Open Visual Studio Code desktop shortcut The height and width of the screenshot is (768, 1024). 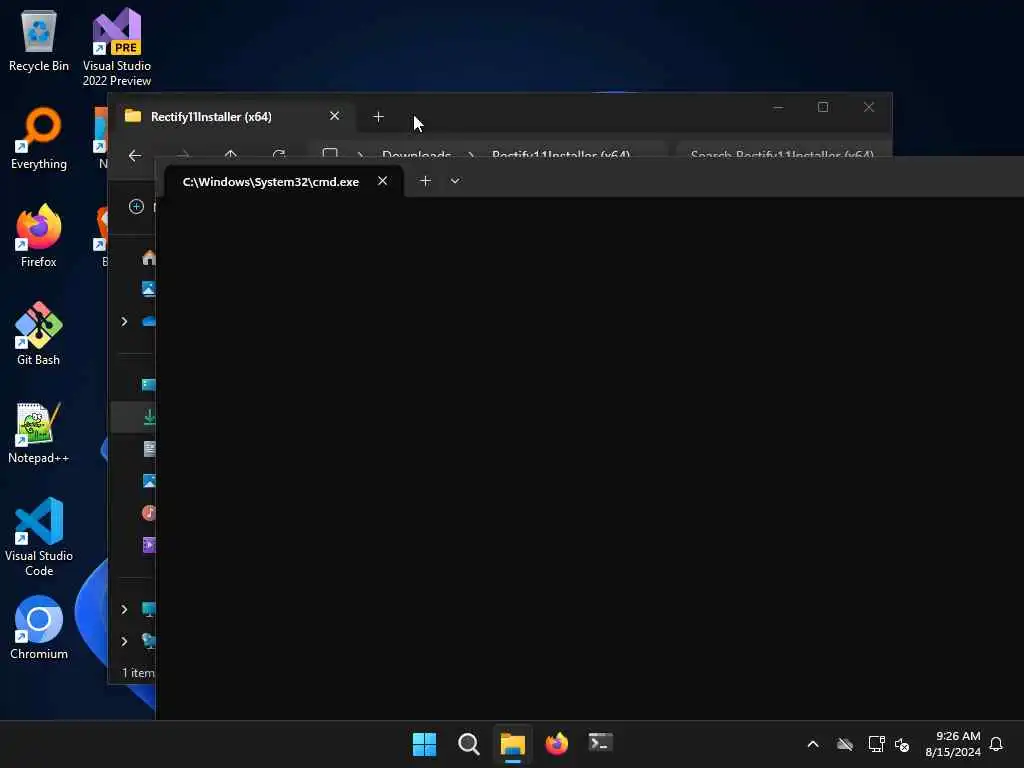pyautogui.click(x=39, y=537)
